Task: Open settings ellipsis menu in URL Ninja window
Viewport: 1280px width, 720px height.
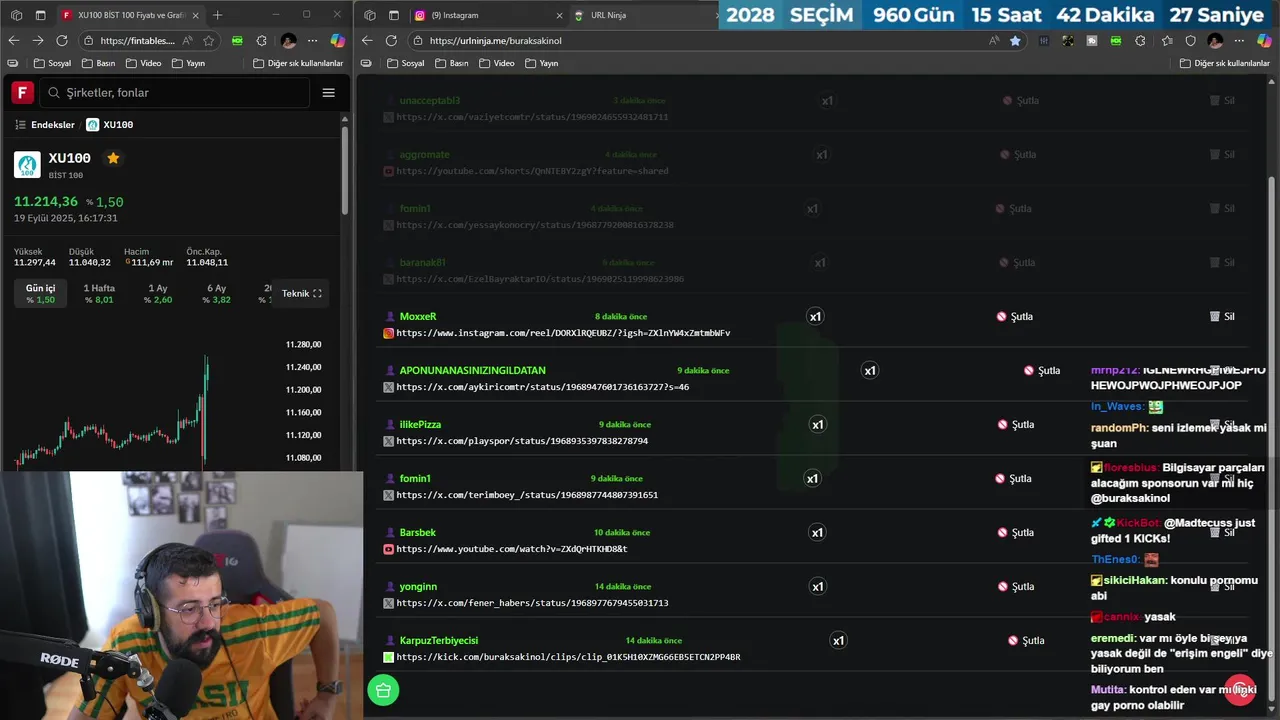Action: coord(1240,41)
